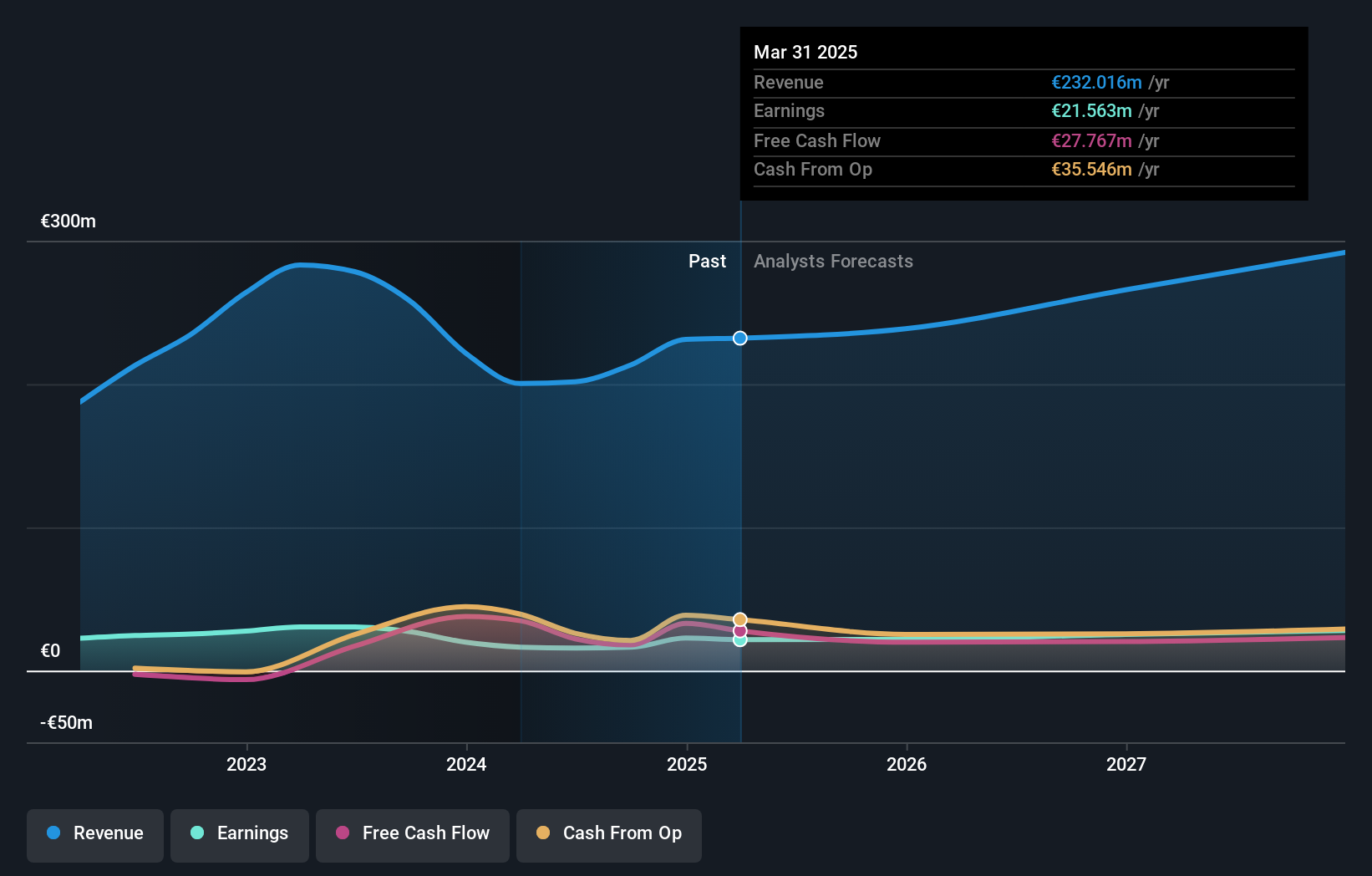Click the blue Revenue data point marker
This screenshot has width=1372, height=876.
(x=740, y=338)
